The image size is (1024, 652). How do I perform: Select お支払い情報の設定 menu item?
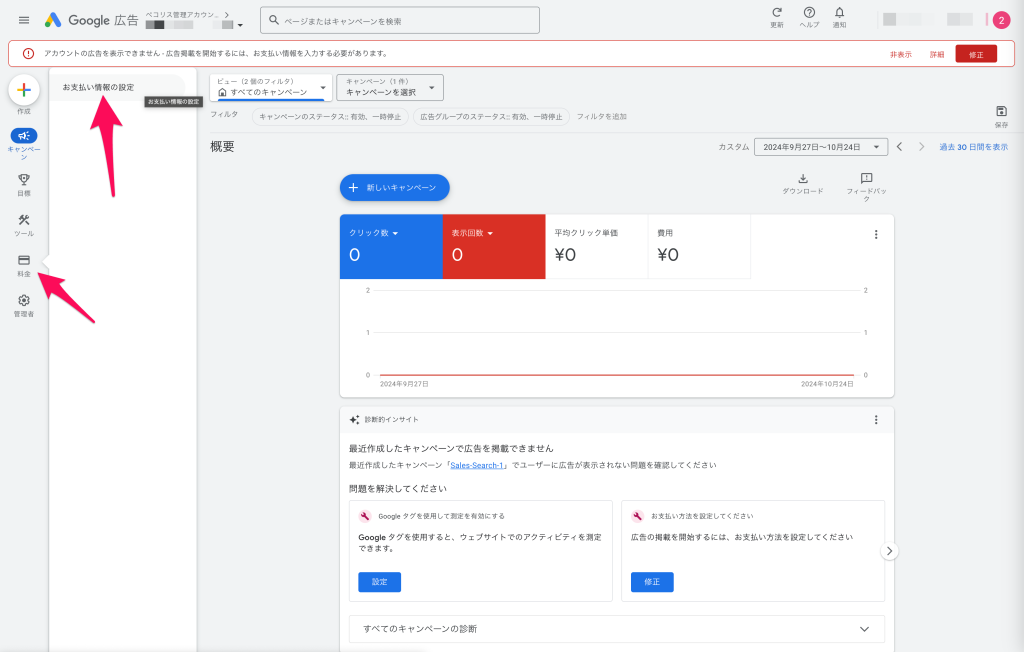(x=118, y=87)
